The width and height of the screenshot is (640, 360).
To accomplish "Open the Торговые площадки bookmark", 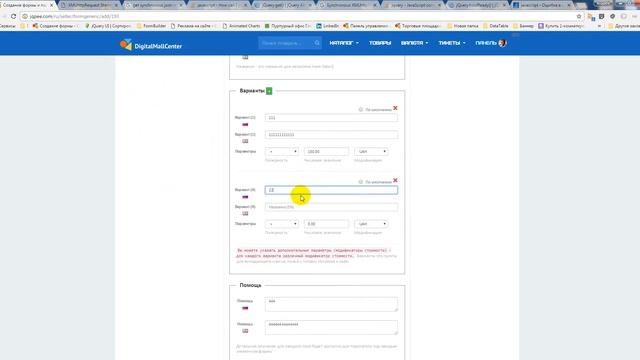I will (x=418, y=26).
